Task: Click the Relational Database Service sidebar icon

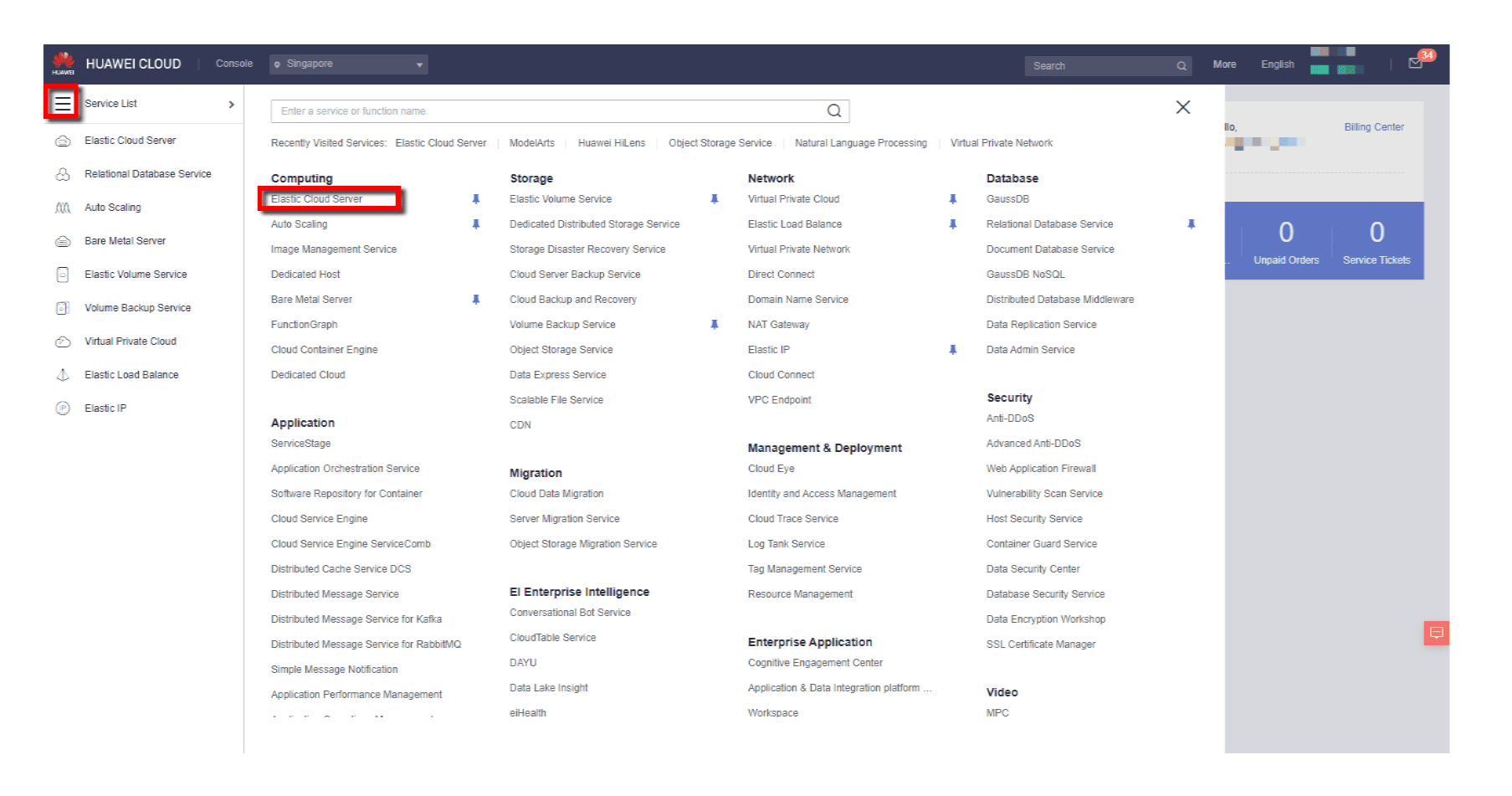Action: (63, 174)
